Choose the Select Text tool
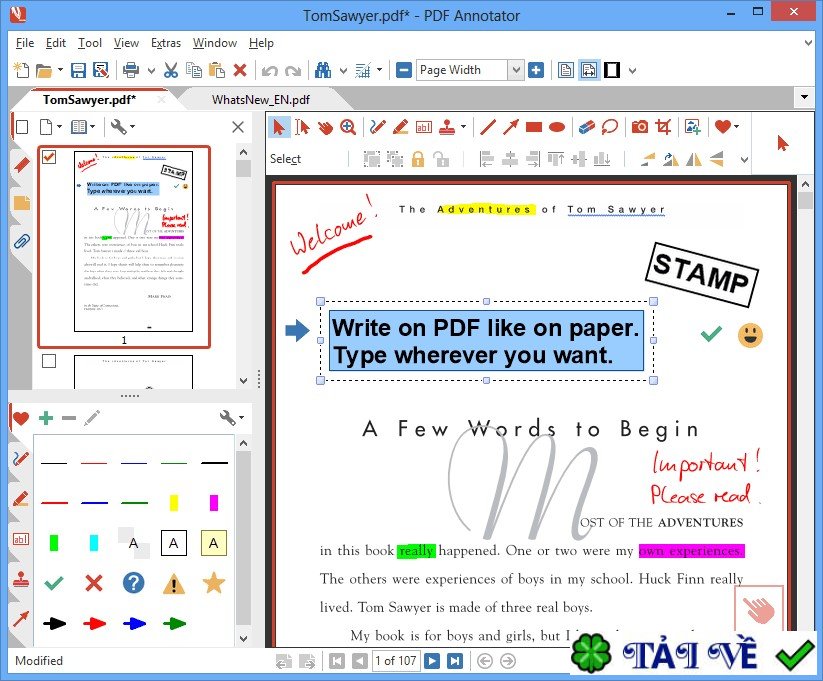This screenshot has width=823, height=681. pos(302,127)
